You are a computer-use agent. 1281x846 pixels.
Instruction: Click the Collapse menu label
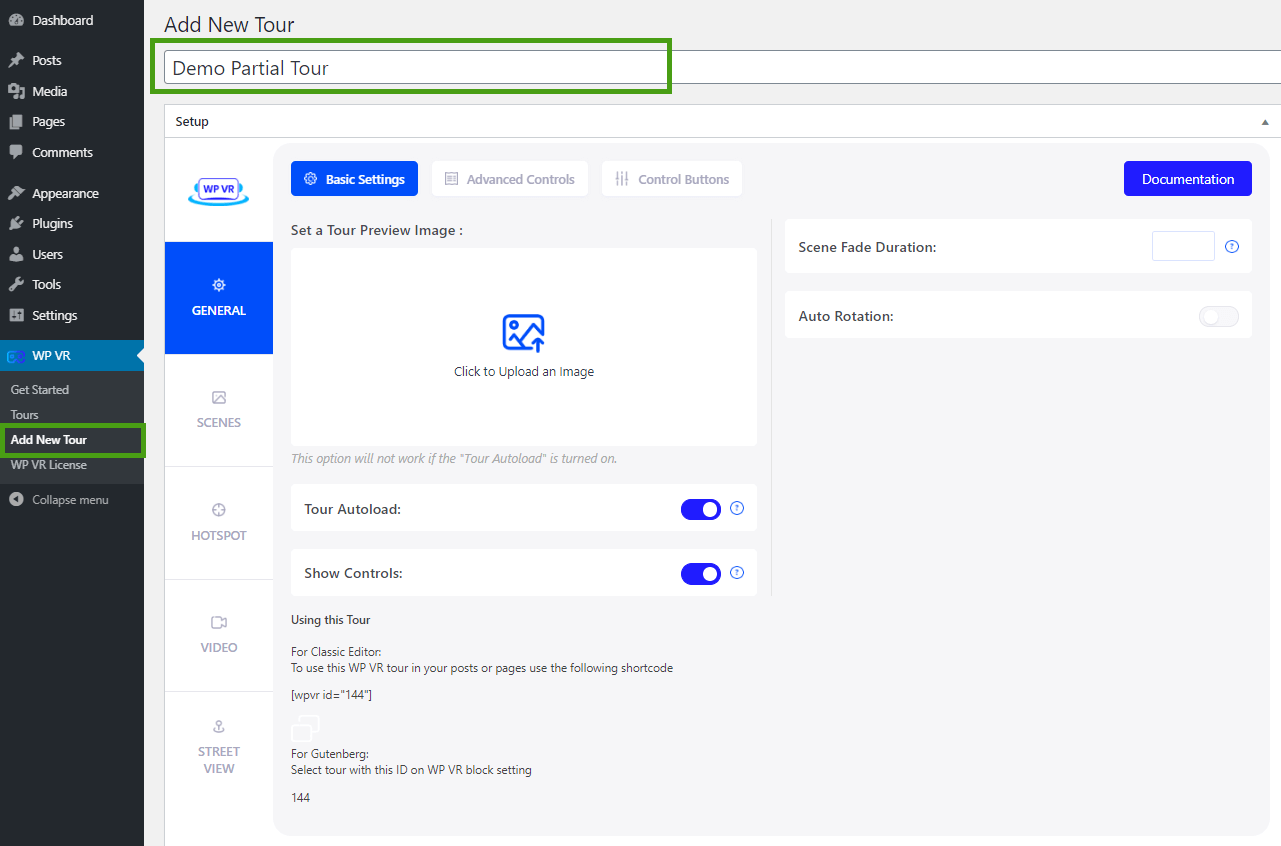pos(70,500)
